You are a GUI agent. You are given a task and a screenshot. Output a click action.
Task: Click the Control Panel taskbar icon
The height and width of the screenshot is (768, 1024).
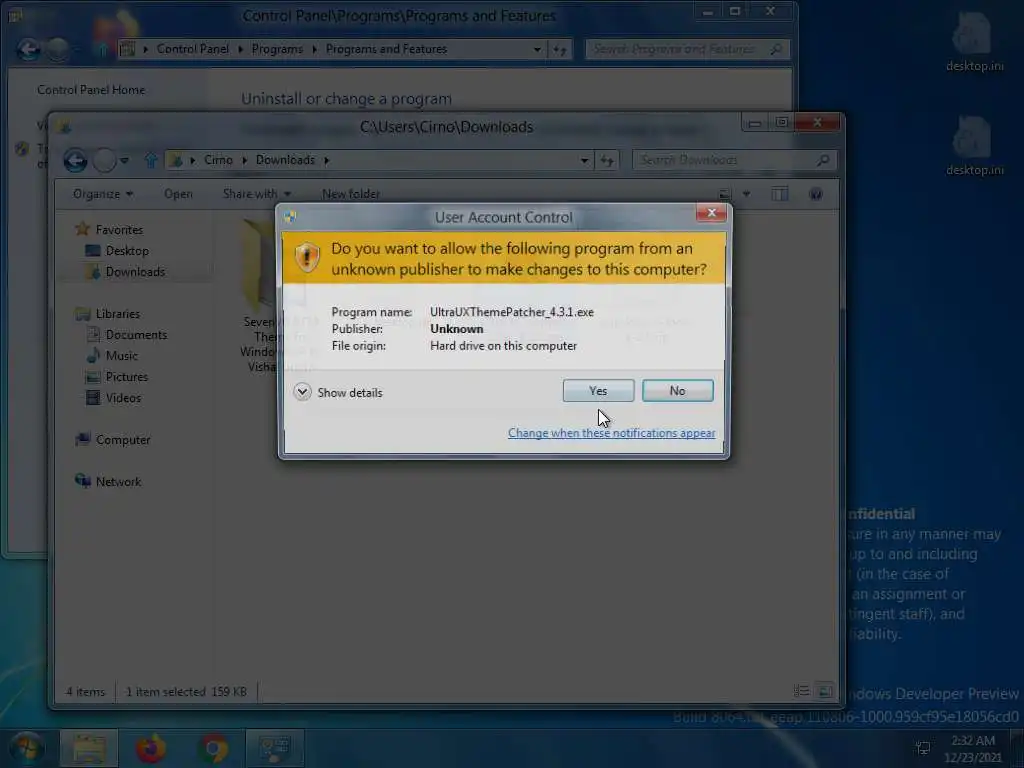tap(274, 748)
